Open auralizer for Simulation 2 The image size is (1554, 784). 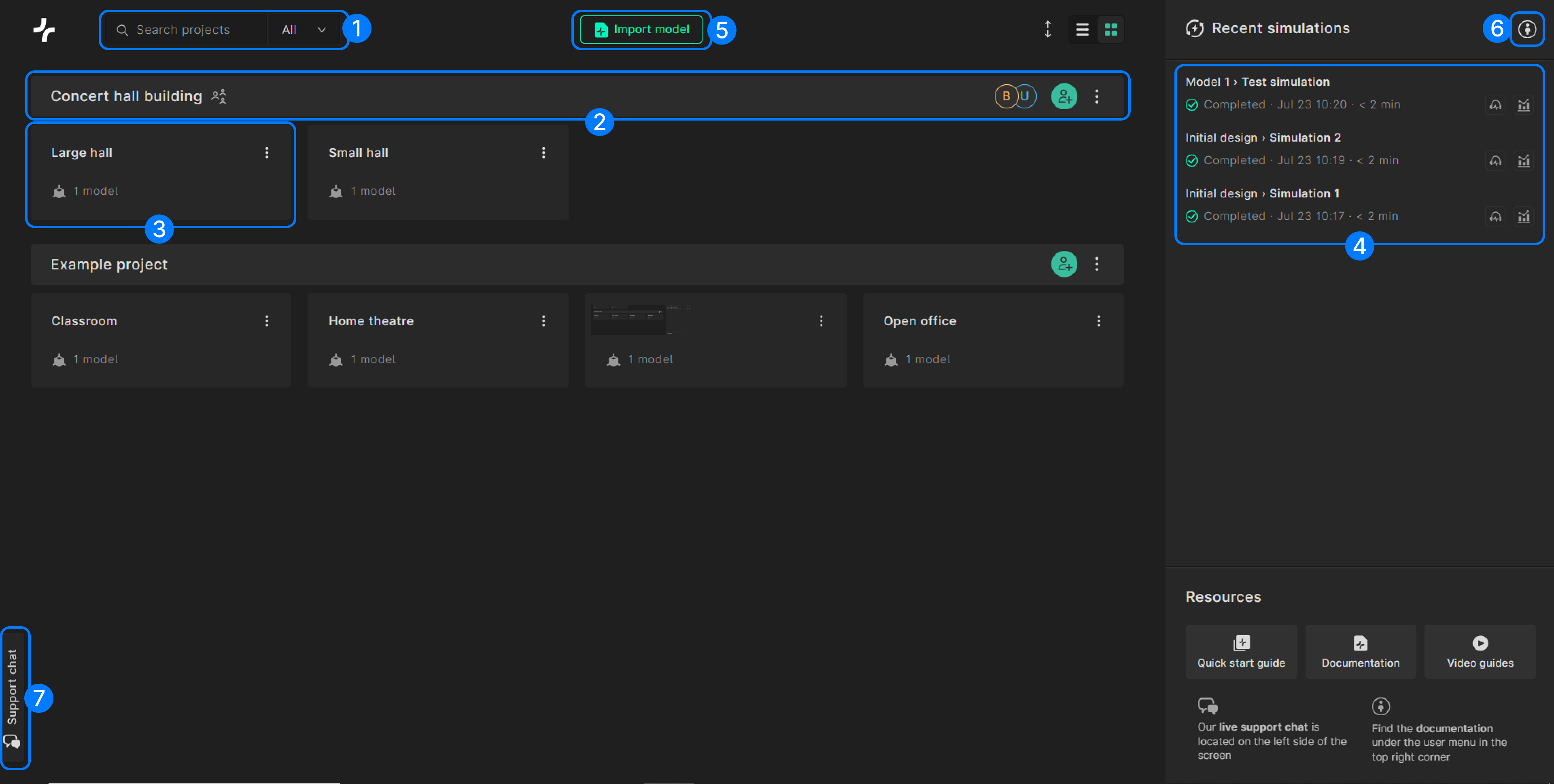click(1495, 161)
